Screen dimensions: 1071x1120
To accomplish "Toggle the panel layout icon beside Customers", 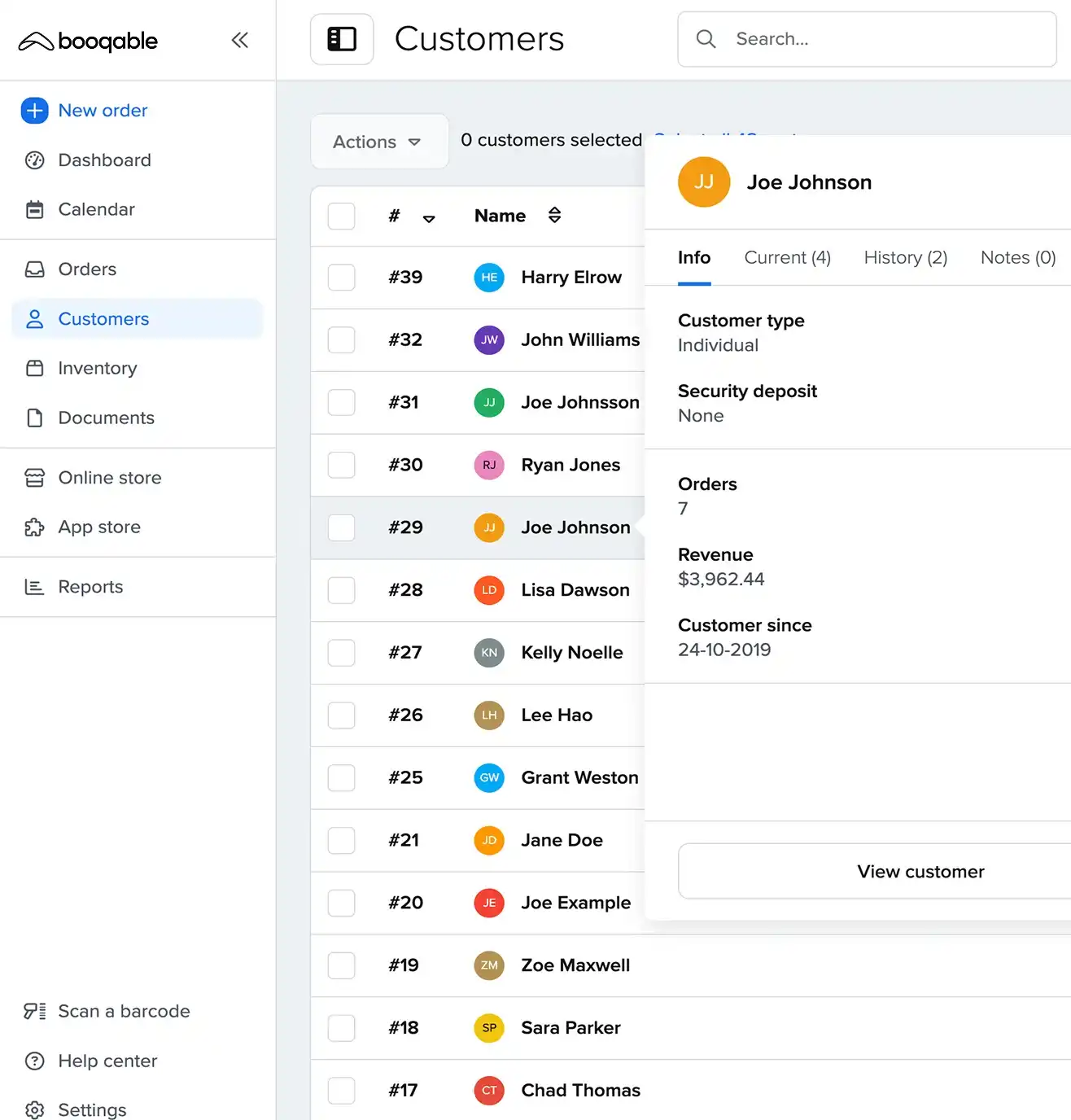I will (x=342, y=39).
